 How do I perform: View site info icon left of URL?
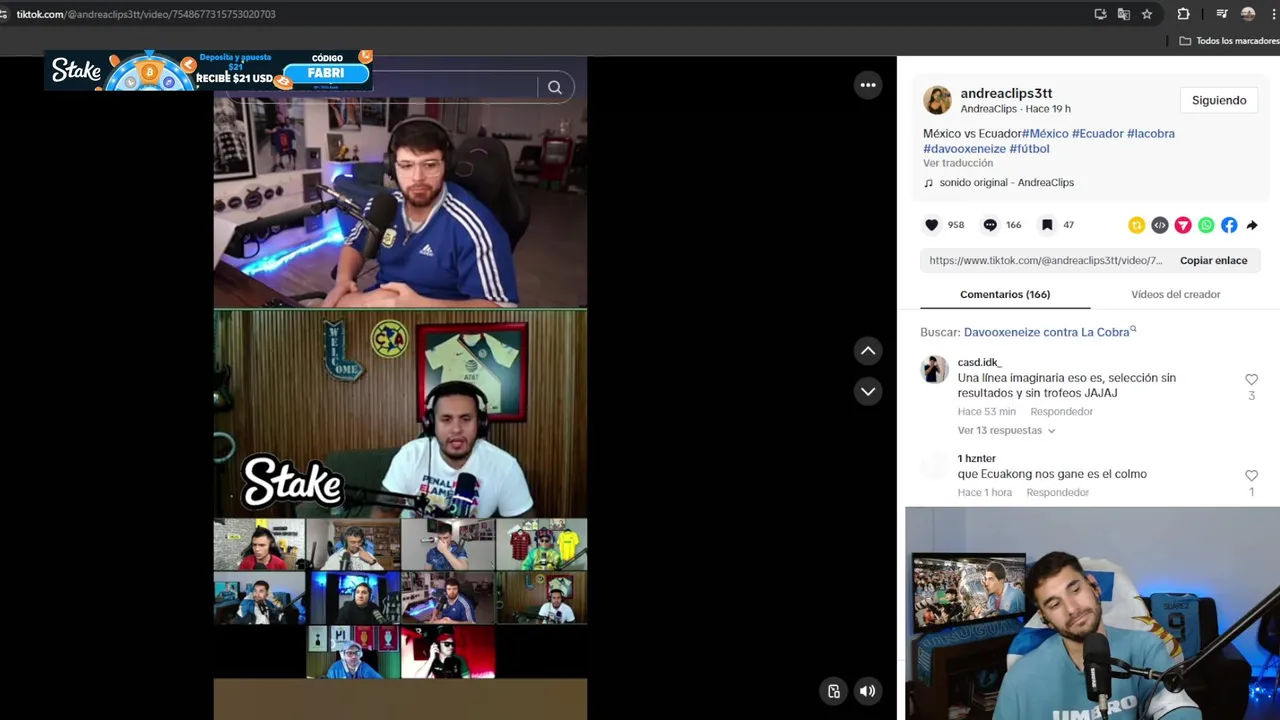tap(4, 14)
